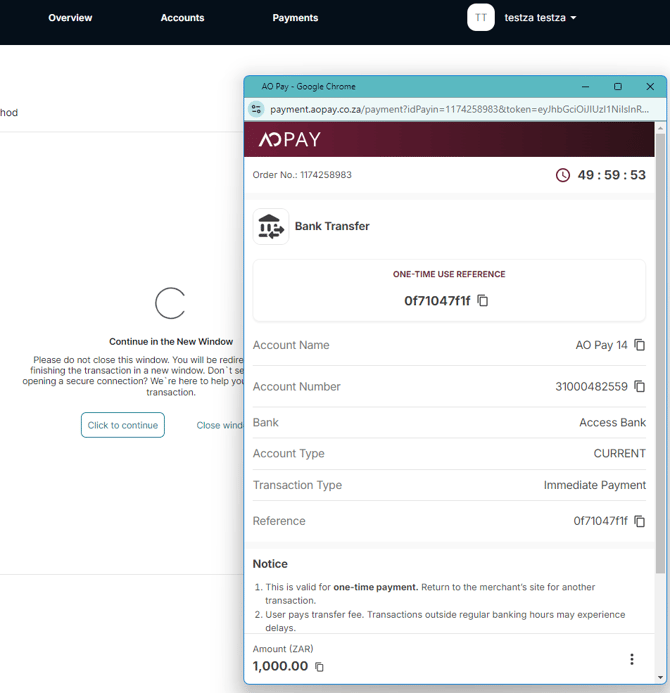Click the countdown timer clock icon
The width and height of the screenshot is (670, 693).
pyautogui.click(x=563, y=175)
